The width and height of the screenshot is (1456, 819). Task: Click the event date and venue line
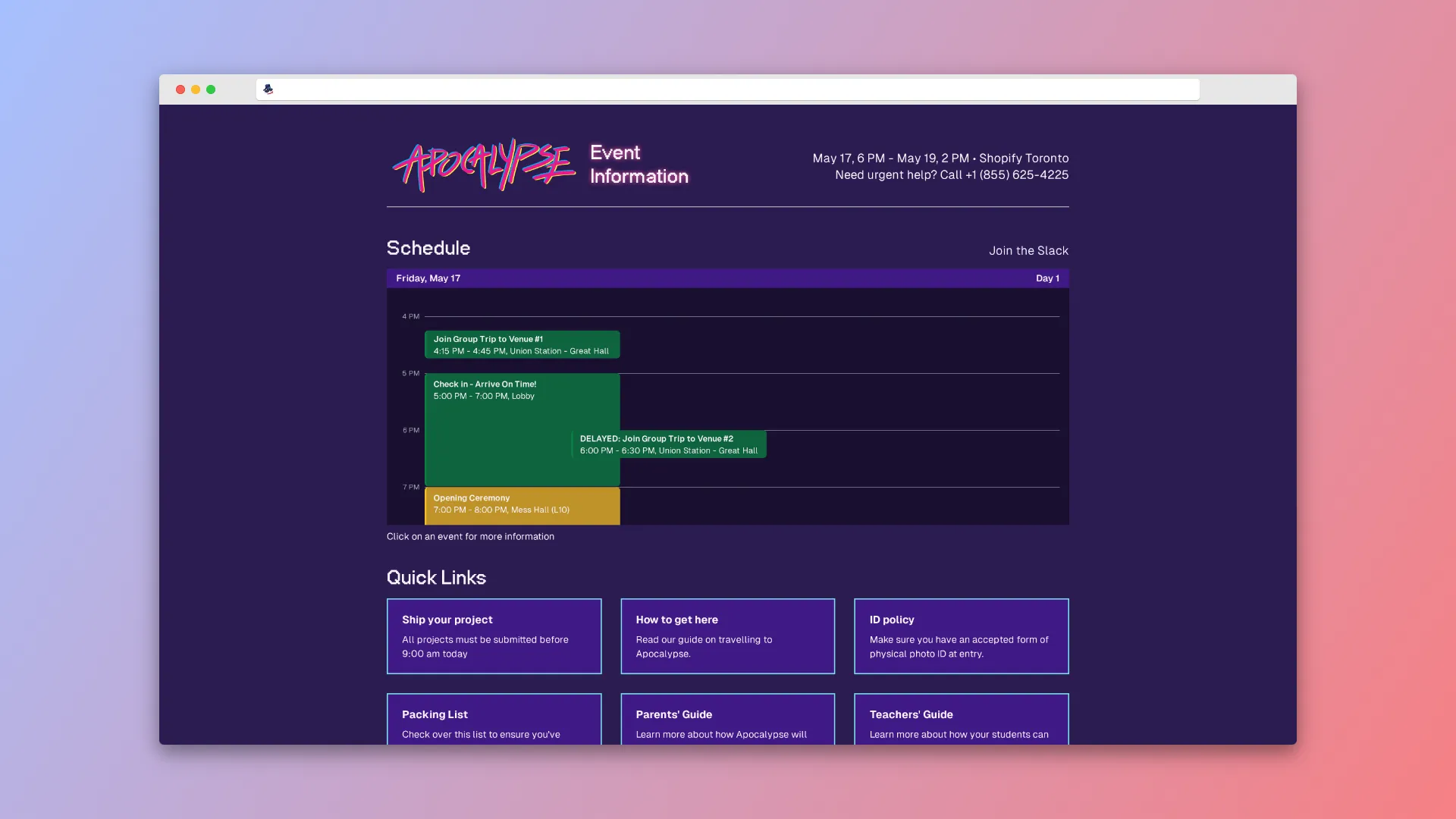tap(940, 158)
